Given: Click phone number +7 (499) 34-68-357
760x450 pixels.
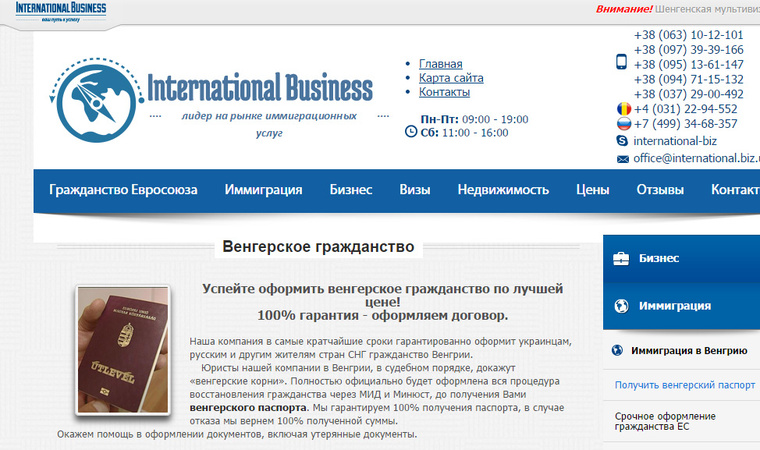Looking at the screenshot, I should [685, 124].
